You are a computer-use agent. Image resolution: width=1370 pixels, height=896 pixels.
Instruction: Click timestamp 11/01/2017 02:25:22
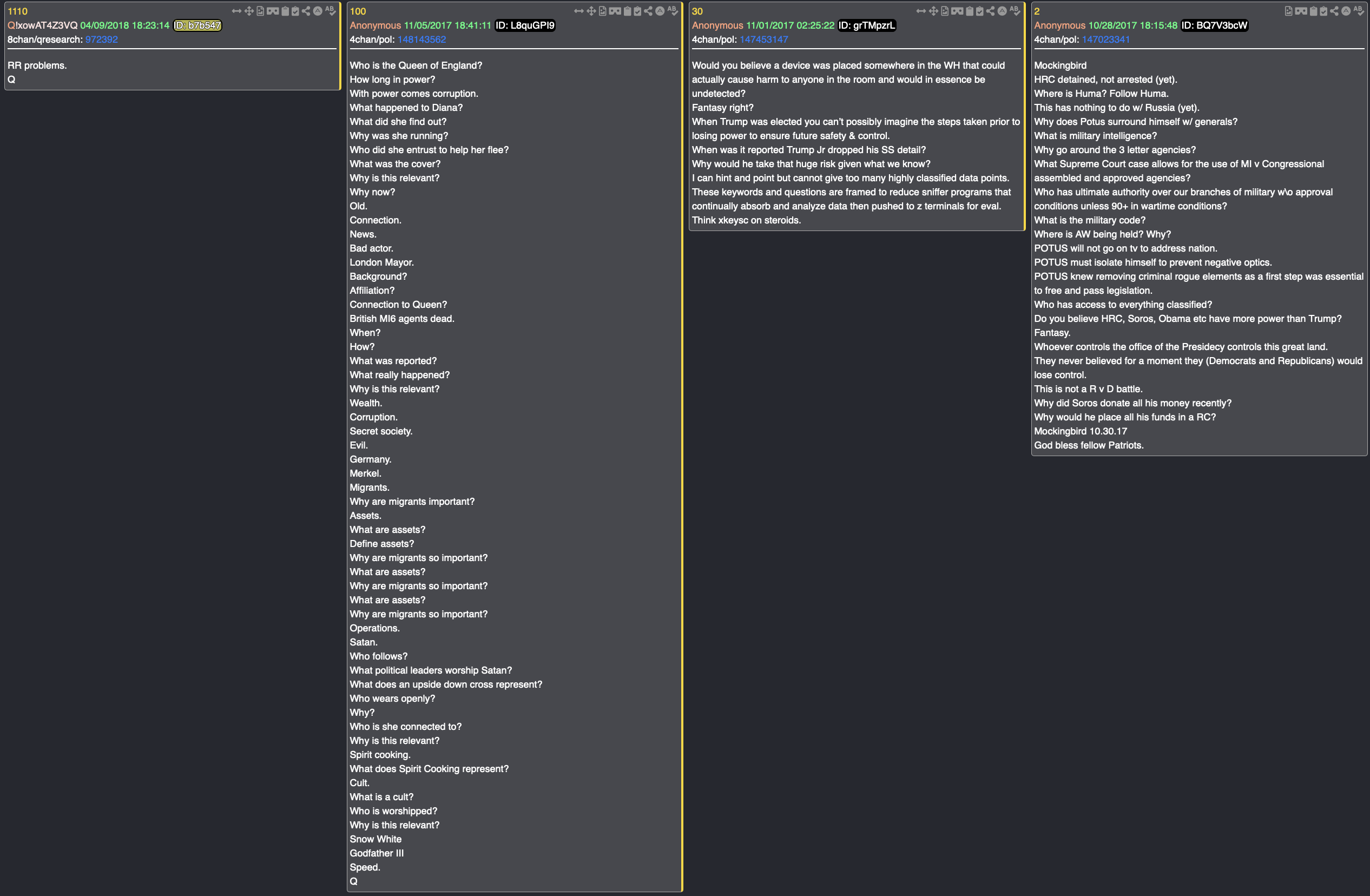click(790, 25)
